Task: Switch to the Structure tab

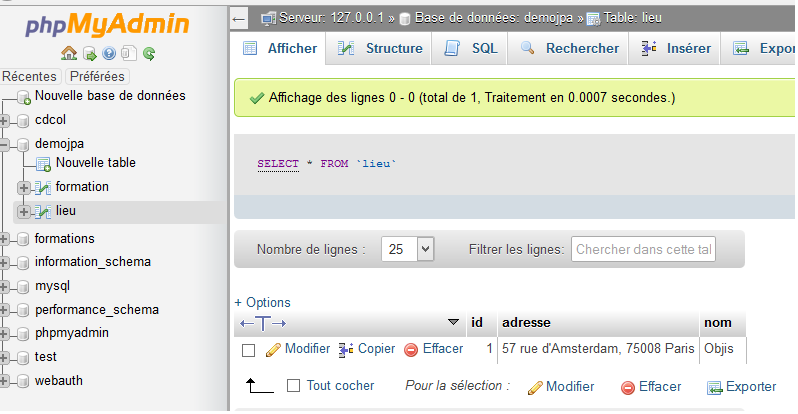Action: [381, 48]
